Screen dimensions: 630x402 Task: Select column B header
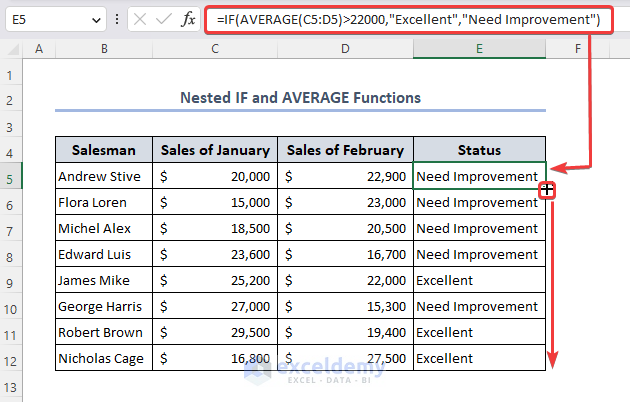pyautogui.click(x=103, y=48)
